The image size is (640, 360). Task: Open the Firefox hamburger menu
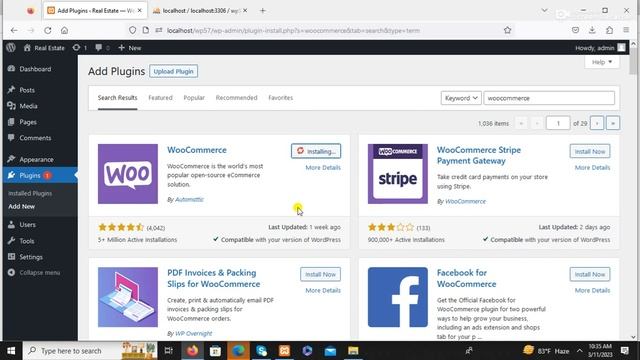pyautogui.click(x=626, y=30)
